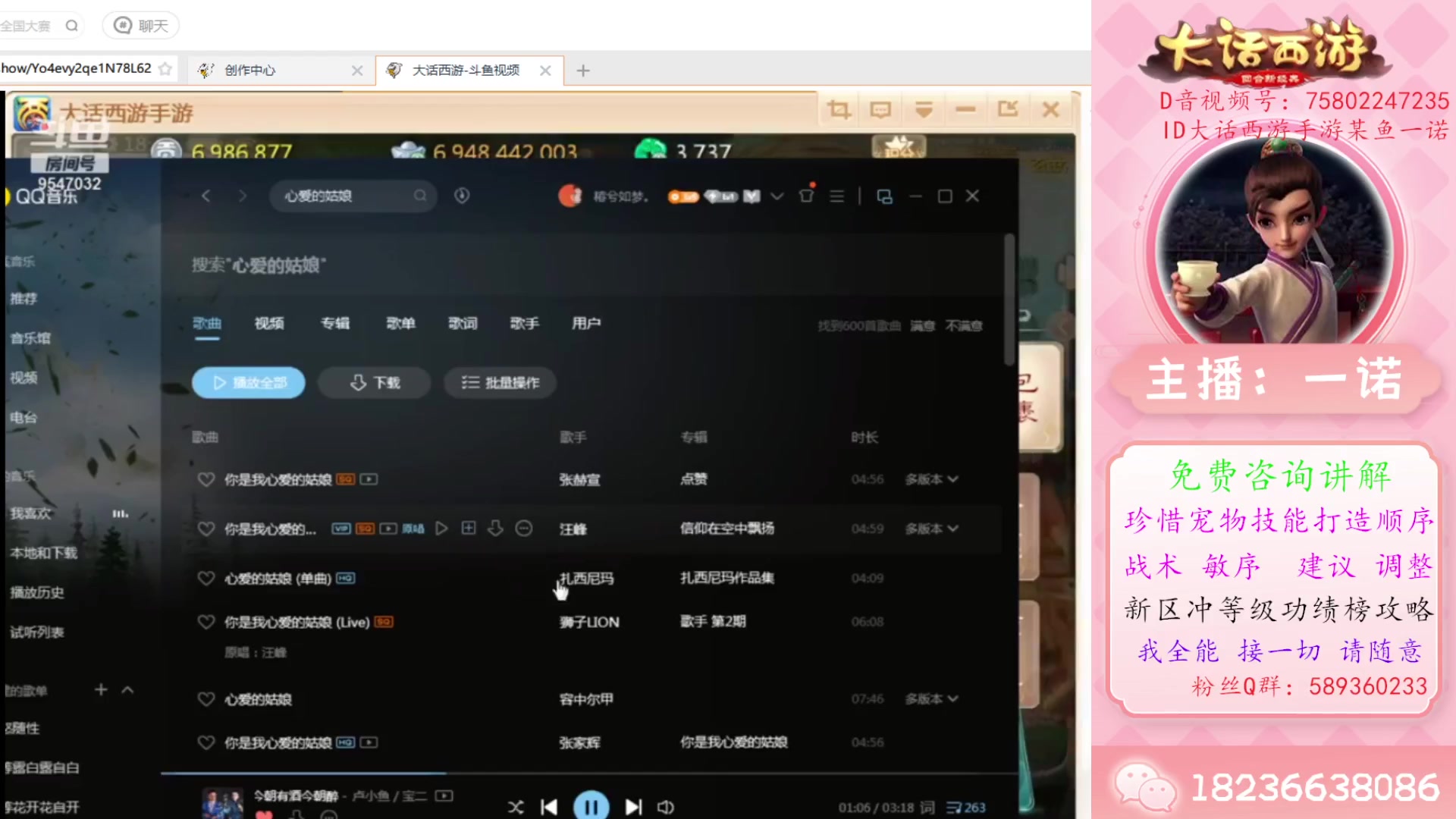Toggle shuffle playback mode
This screenshot has width=1456, height=819.
(x=516, y=807)
